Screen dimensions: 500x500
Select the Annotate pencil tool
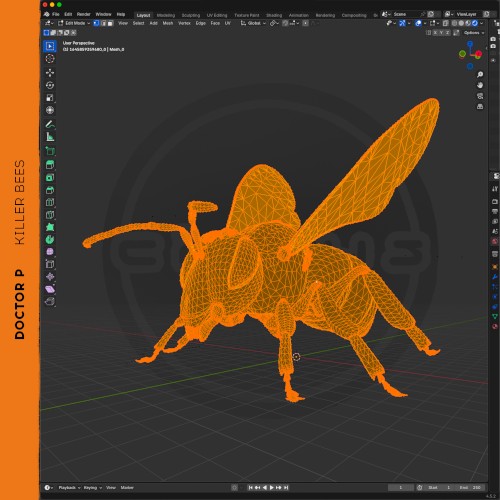(x=50, y=124)
